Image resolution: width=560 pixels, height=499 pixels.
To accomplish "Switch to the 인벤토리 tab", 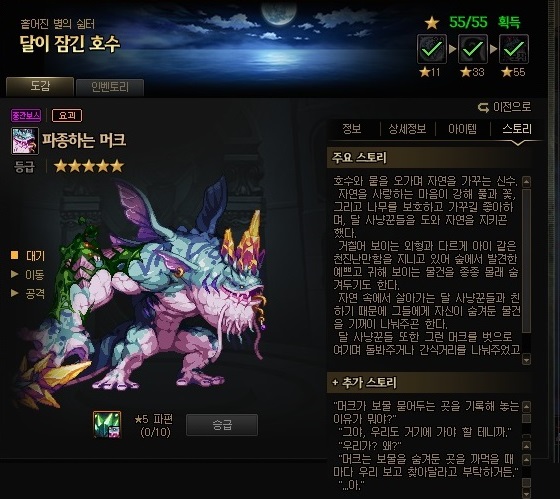I will tap(110, 87).
